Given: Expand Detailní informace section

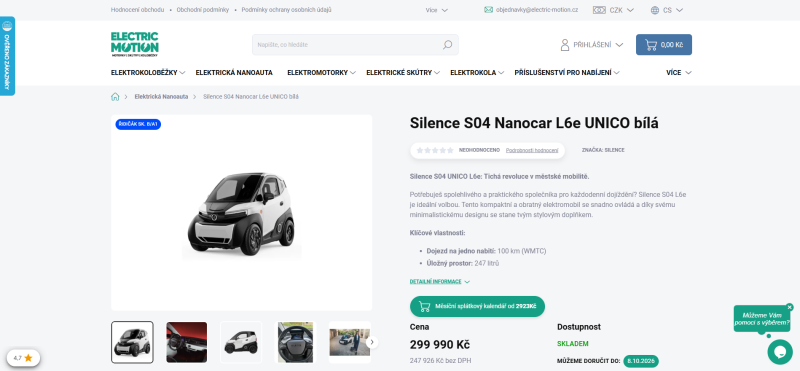Looking at the screenshot, I should click(440, 281).
